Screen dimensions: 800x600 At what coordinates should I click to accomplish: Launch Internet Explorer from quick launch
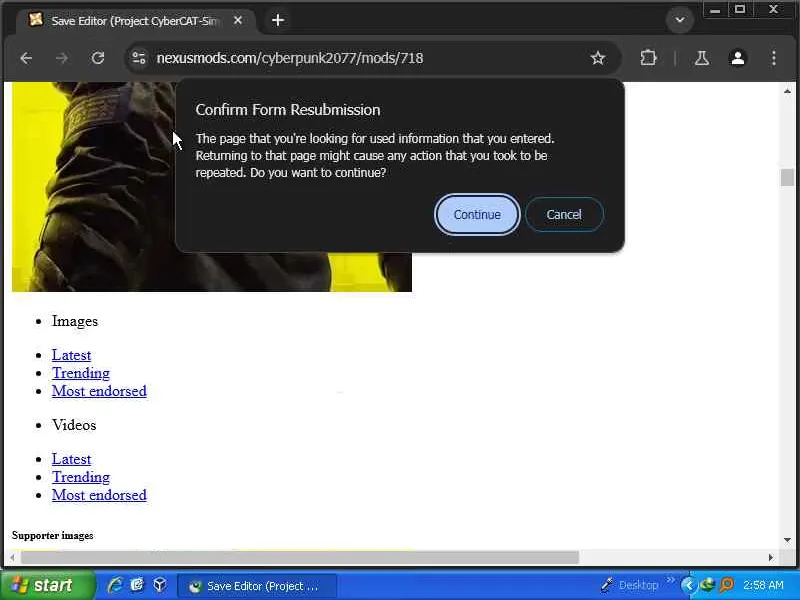point(115,585)
